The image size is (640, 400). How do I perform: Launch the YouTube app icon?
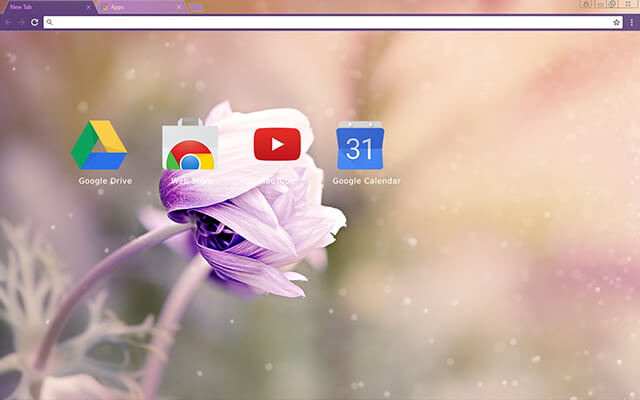pyautogui.click(x=277, y=144)
